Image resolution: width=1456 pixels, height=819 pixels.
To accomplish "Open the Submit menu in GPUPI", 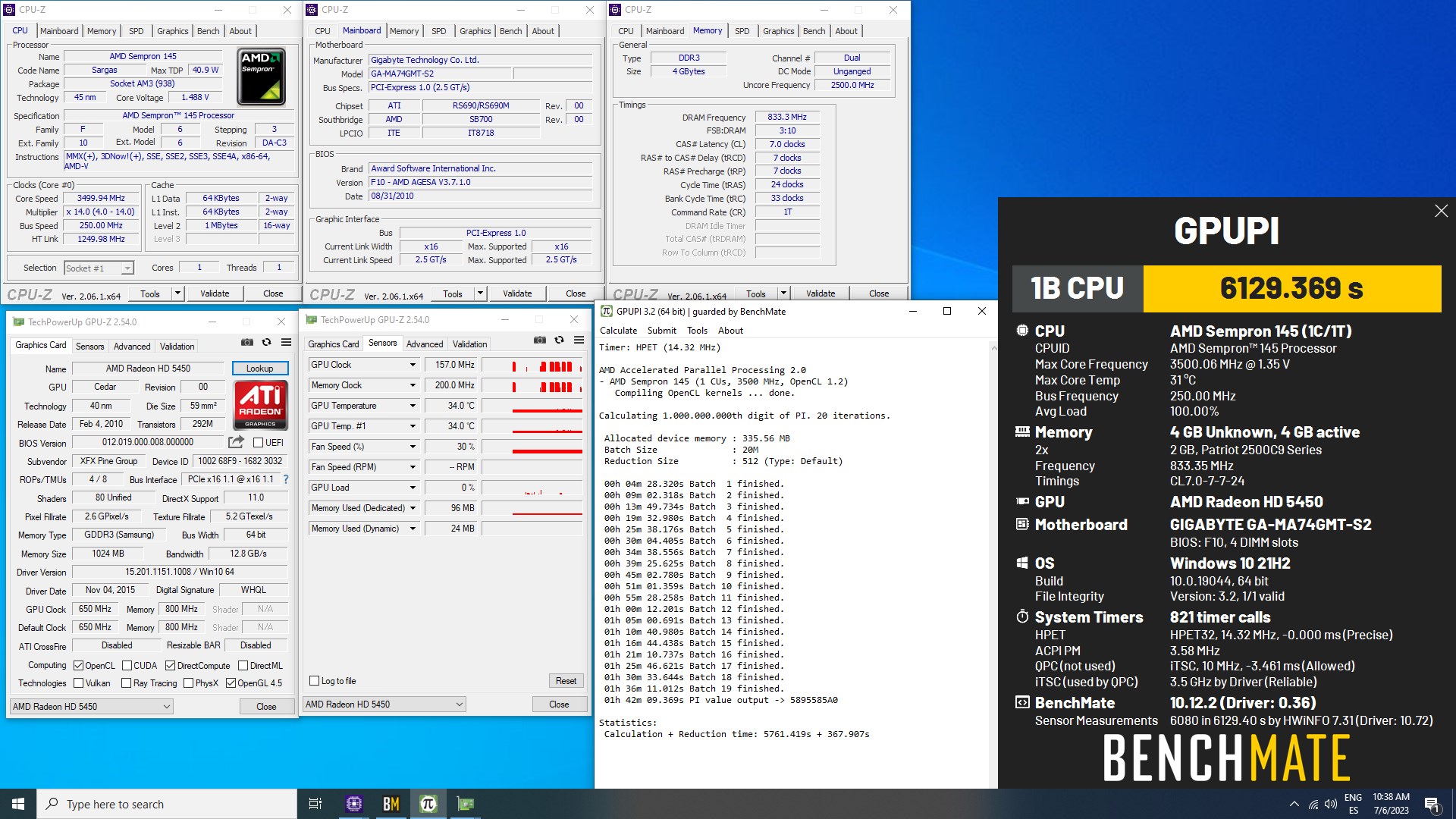I will pos(661,331).
